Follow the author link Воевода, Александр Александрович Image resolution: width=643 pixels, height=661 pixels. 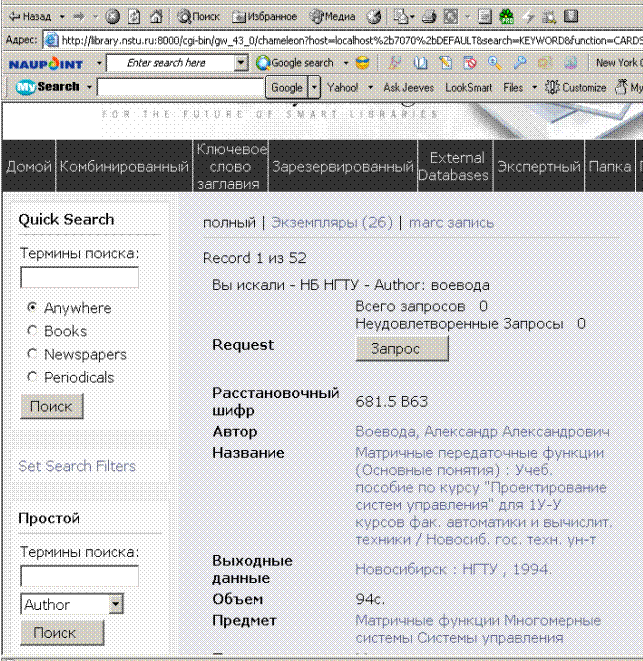[482, 432]
